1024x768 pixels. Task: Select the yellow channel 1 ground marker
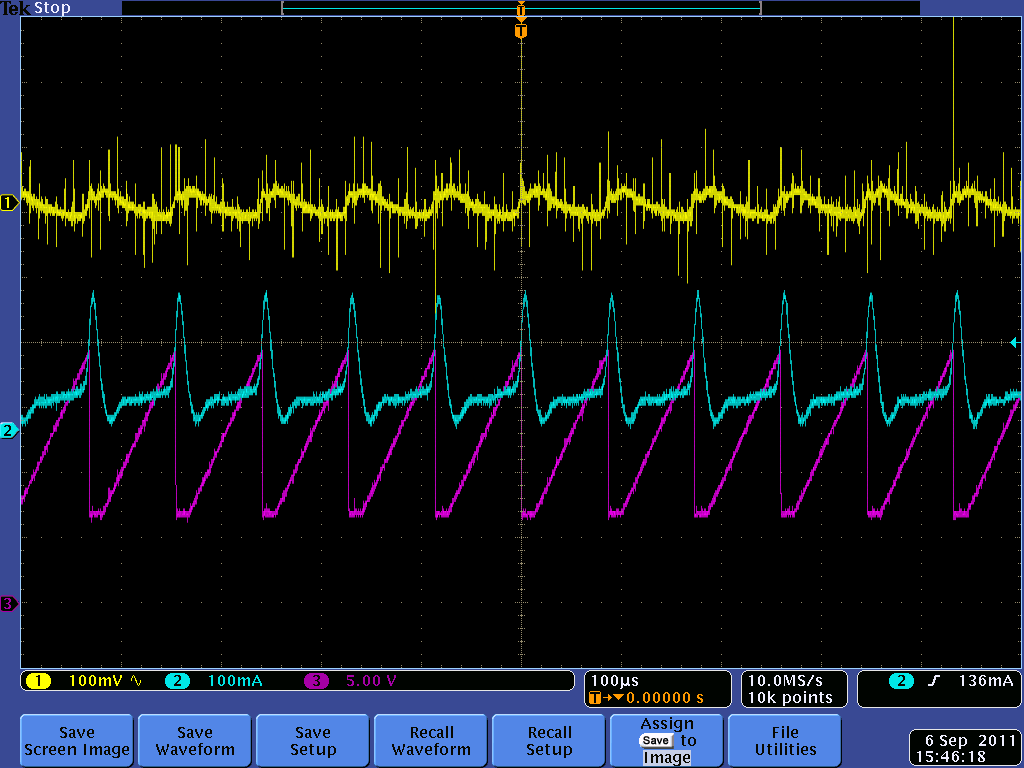coord(9,203)
